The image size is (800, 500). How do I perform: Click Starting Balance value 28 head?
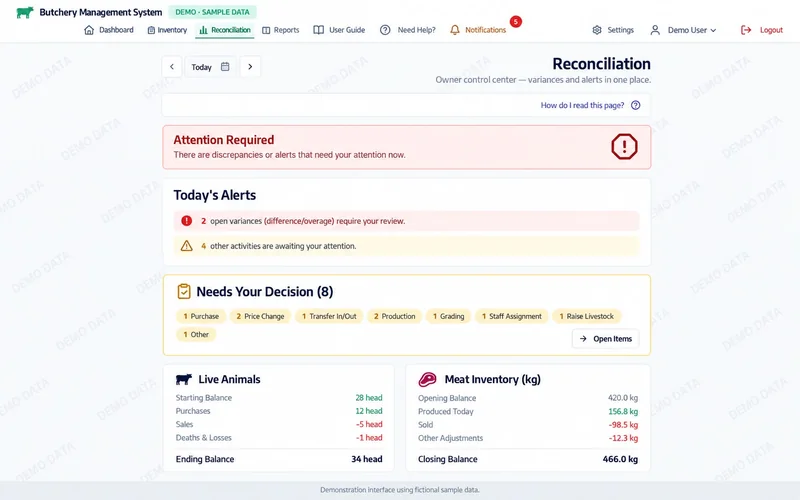coord(369,397)
